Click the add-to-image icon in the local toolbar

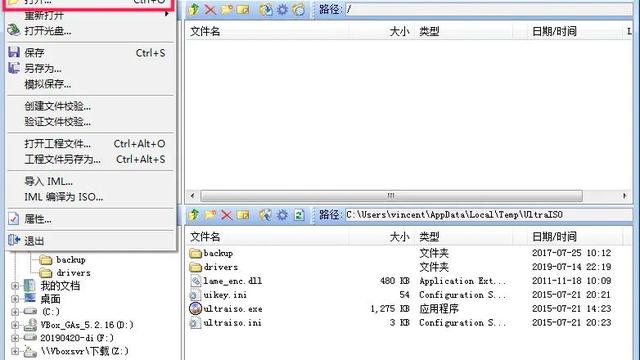click(266, 215)
